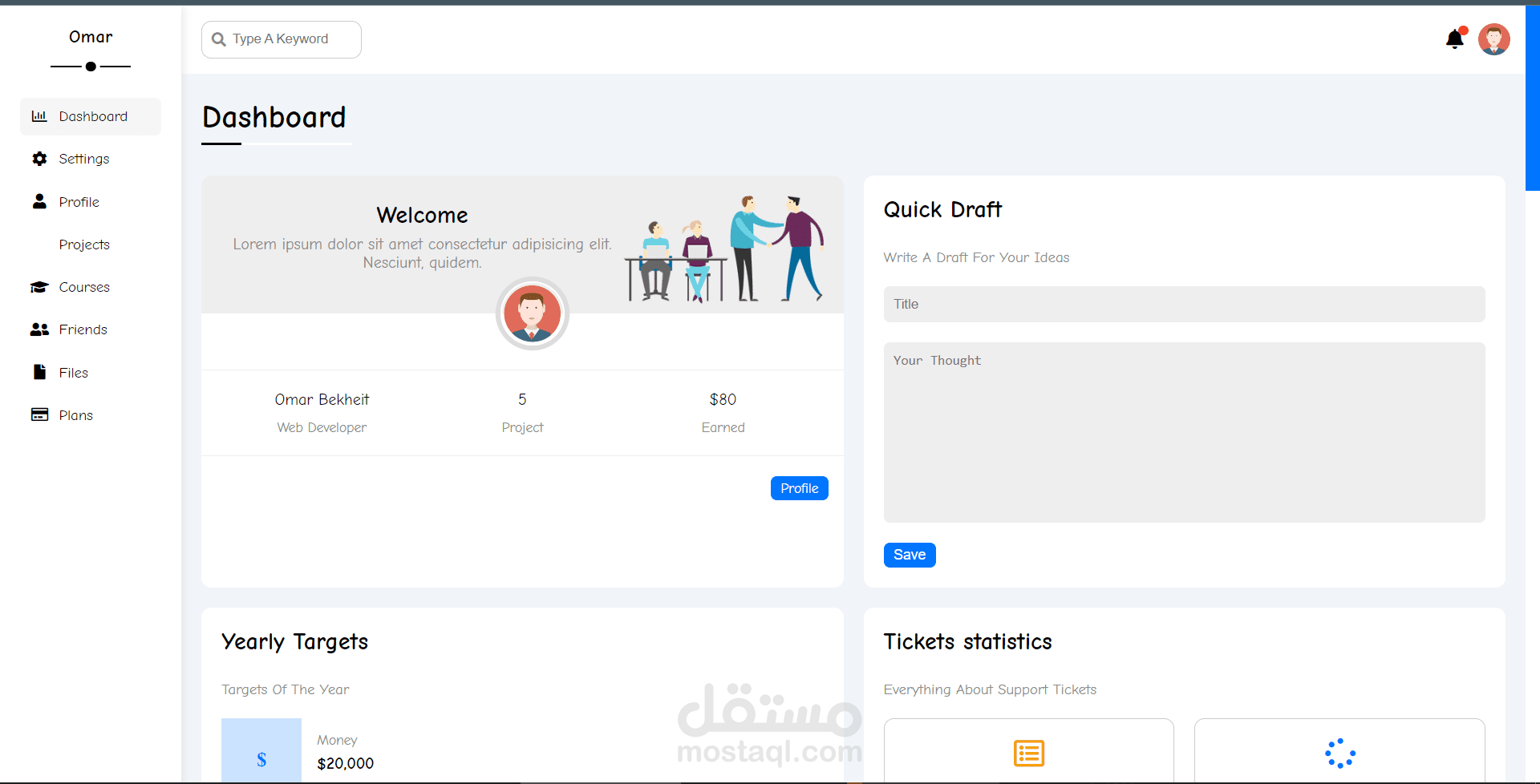Open Friends via the people icon

38,329
